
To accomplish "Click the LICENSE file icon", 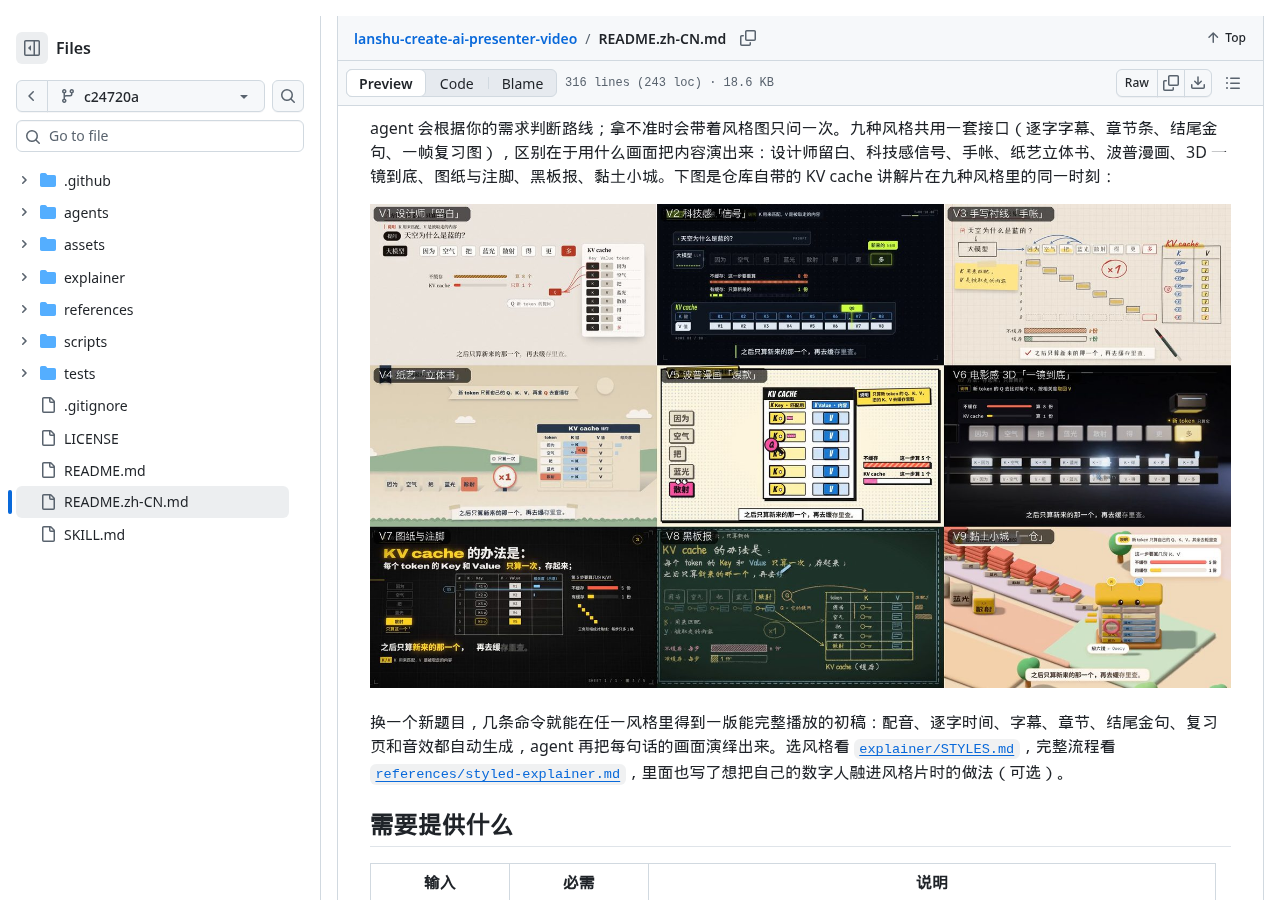I will (x=48, y=438).
